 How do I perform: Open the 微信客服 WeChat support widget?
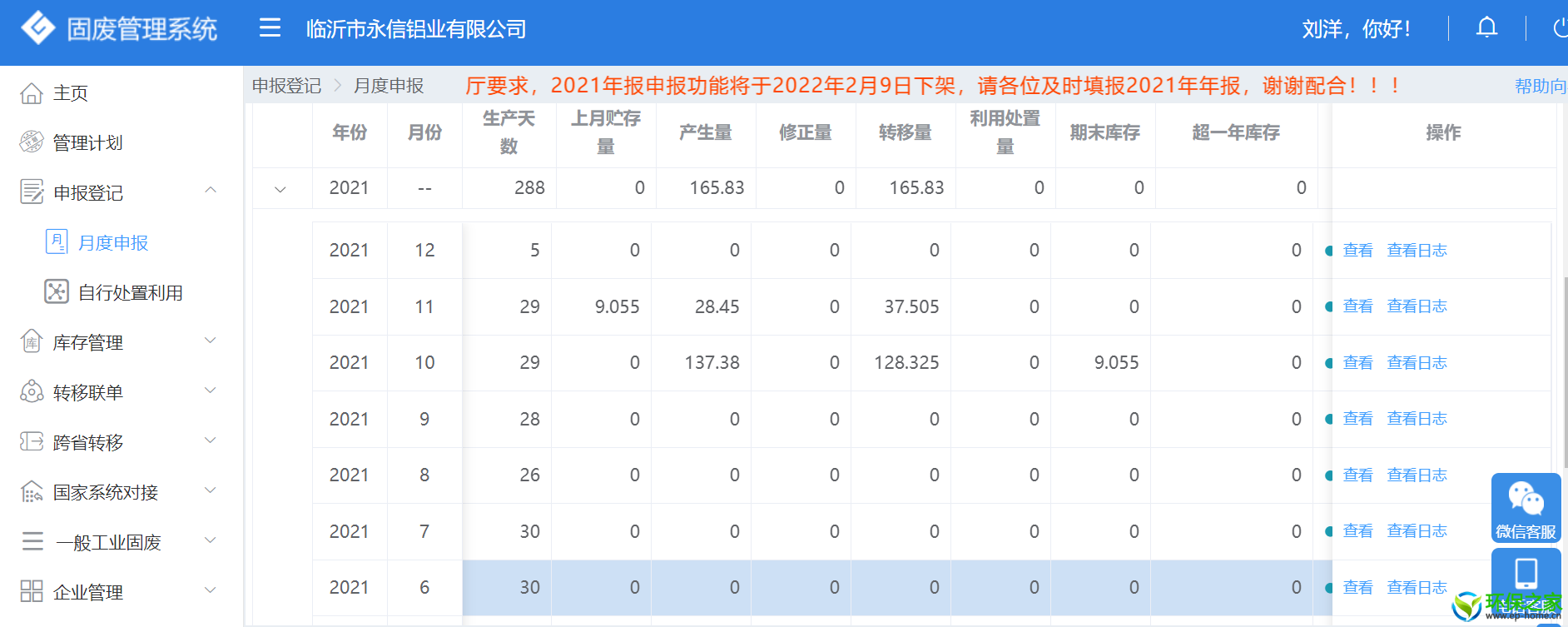(x=1526, y=508)
